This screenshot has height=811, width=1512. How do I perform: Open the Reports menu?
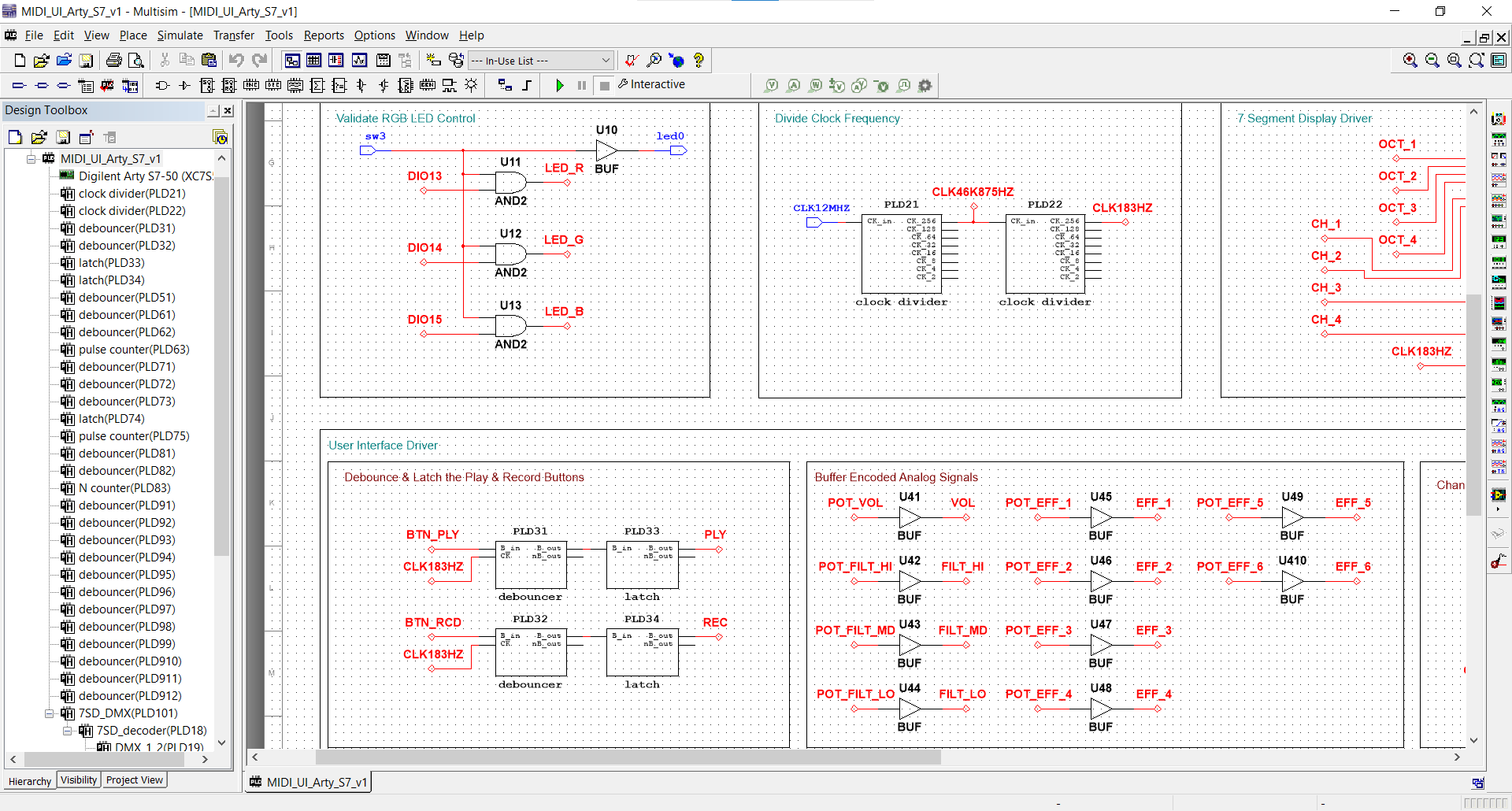click(324, 35)
